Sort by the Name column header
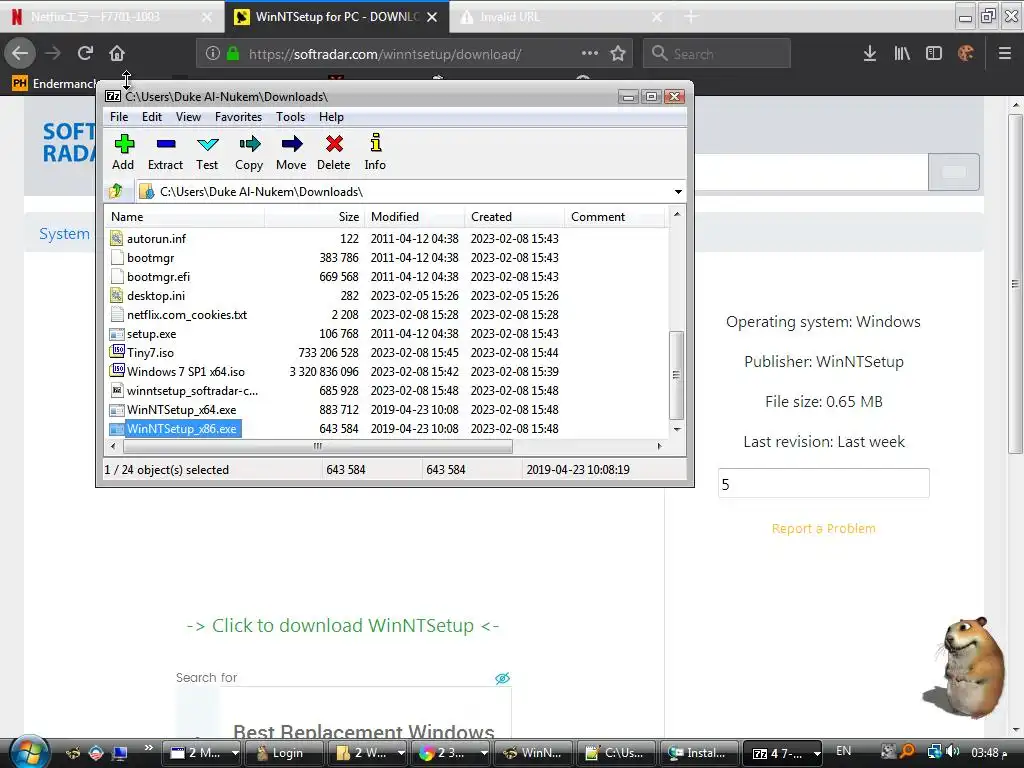Image resolution: width=1024 pixels, height=768 pixels. [184, 217]
